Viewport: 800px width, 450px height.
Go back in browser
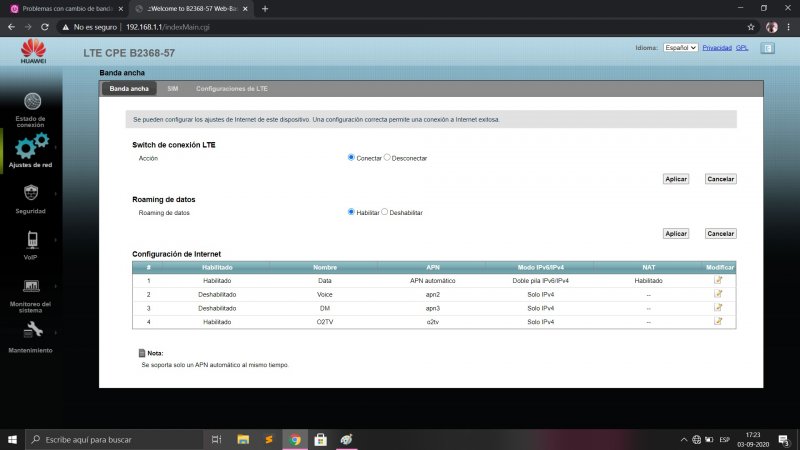[11, 27]
